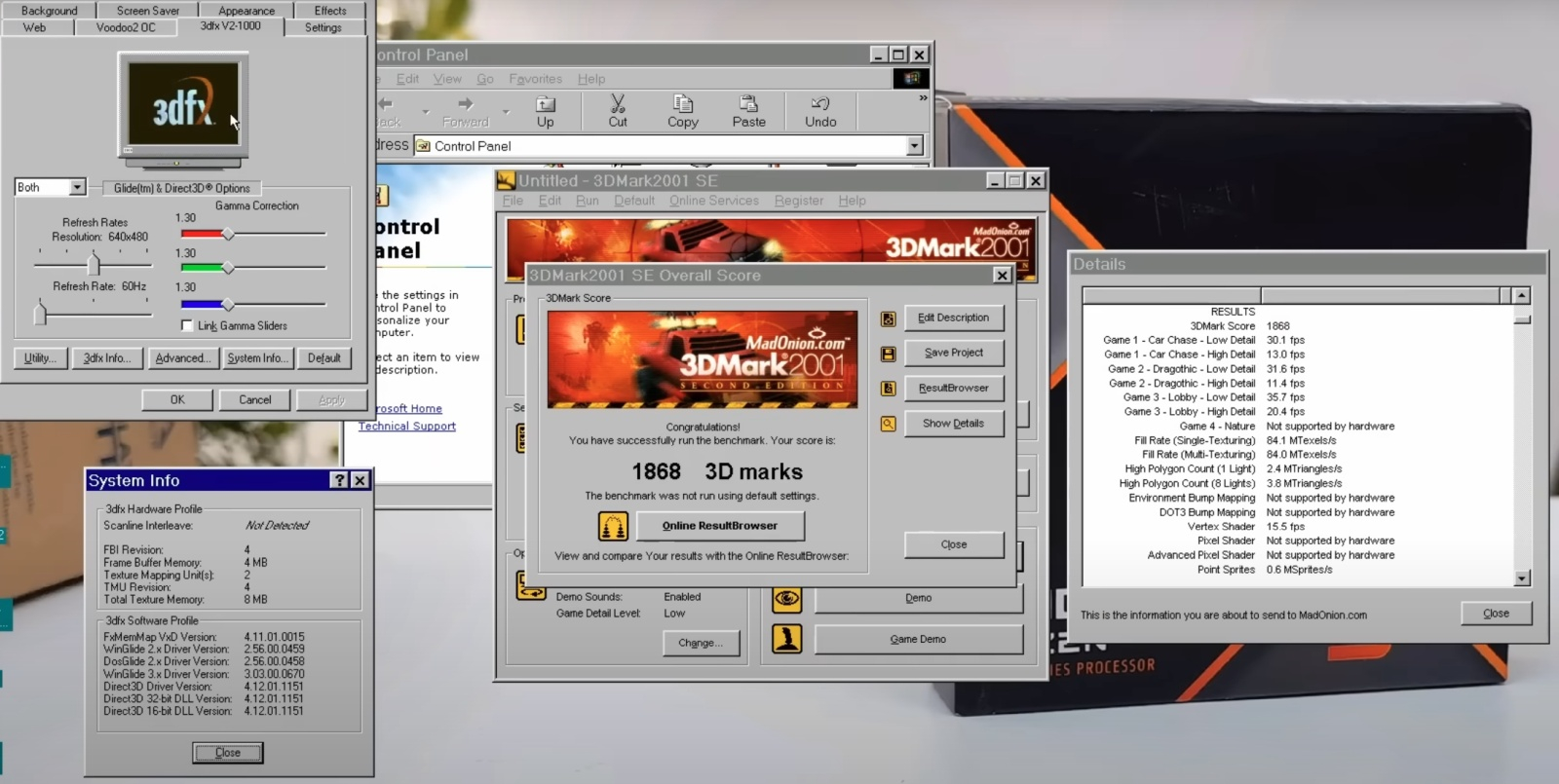This screenshot has width=1559, height=784.
Task: Enable the Link Gamma Sliders checkbox
Action: (x=187, y=325)
